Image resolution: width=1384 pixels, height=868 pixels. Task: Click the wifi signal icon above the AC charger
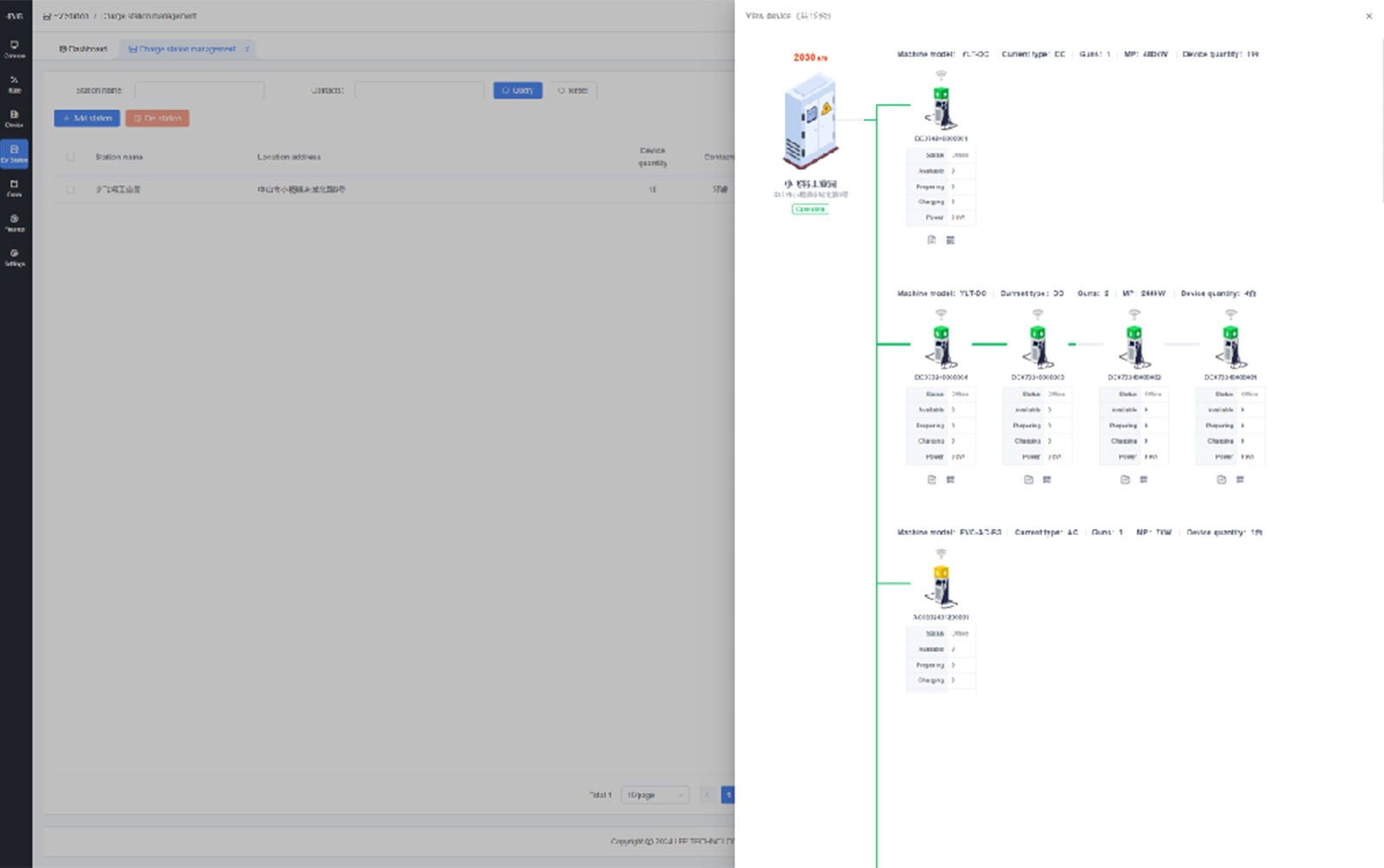pos(941,553)
